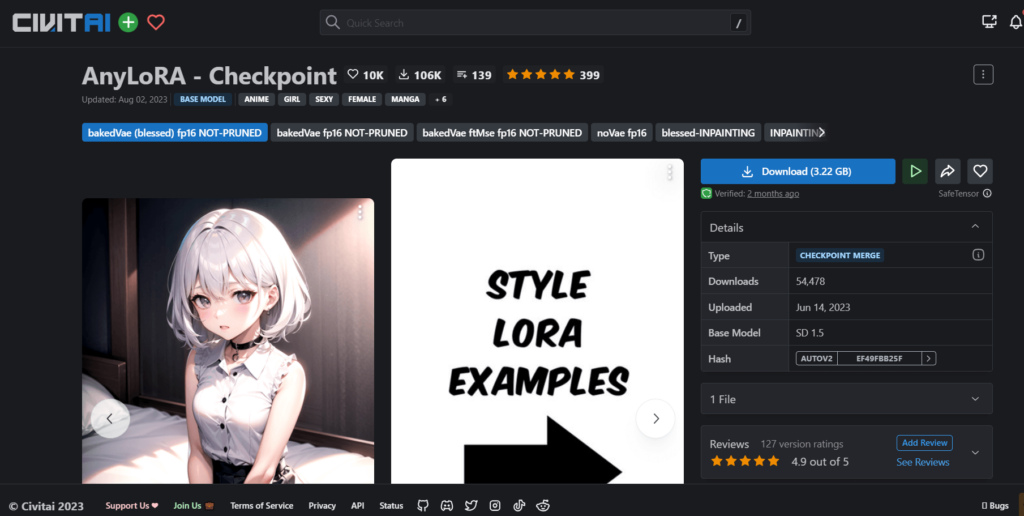
Task: Click the info icon beside Checkpoint Merge
Action: click(x=978, y=255)
